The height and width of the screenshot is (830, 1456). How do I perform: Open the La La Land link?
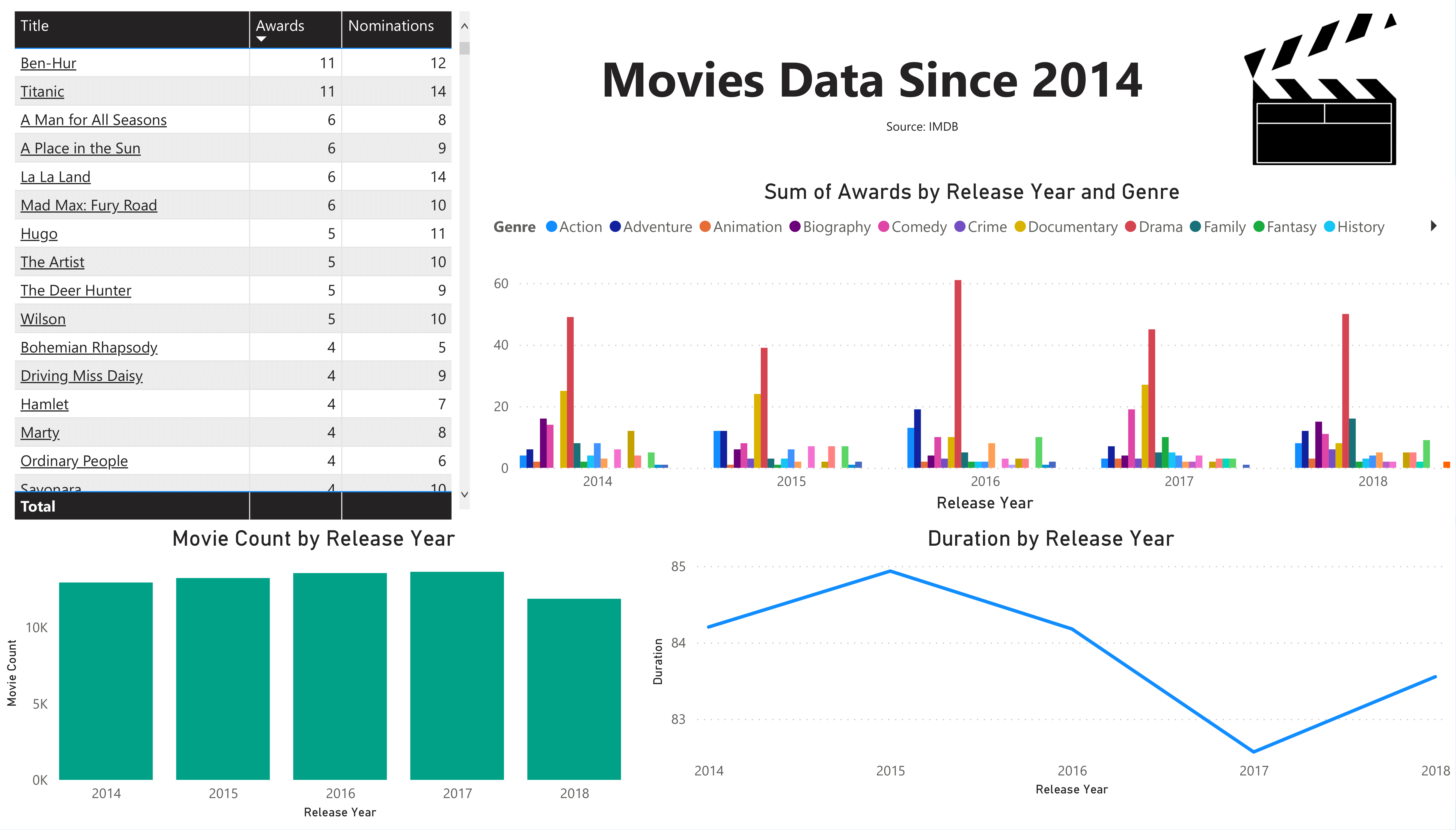pos(55,177)
